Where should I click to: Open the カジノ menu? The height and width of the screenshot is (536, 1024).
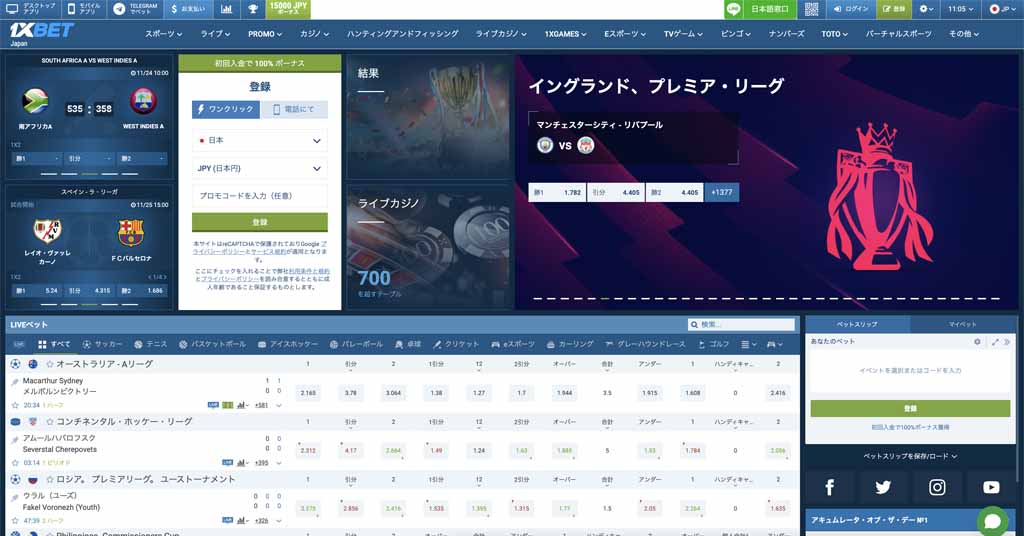(x=314, y=34)
